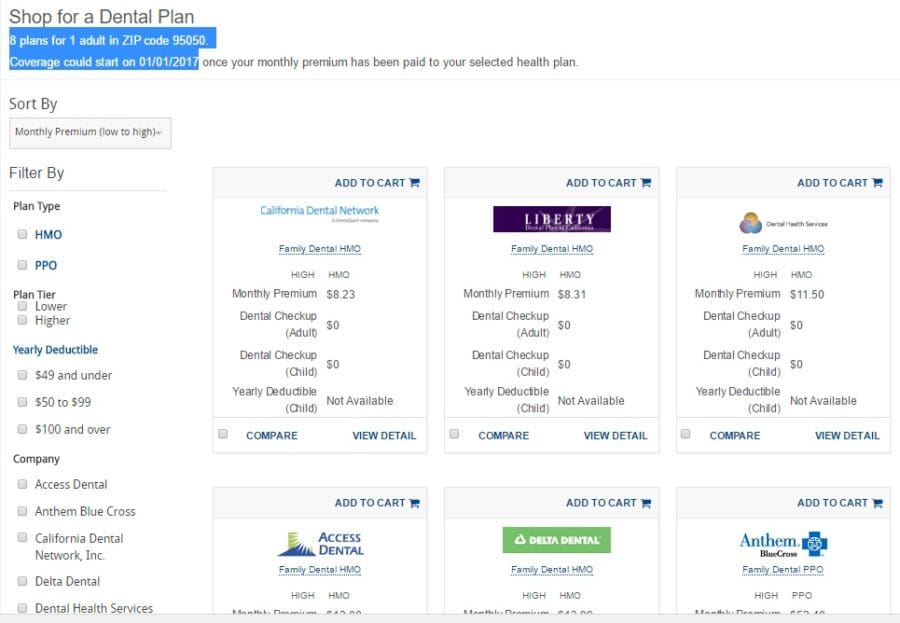Click the Liberty Dental Plan logo
900x623 pixels.
pyautogui.click(x=551, y=219)
